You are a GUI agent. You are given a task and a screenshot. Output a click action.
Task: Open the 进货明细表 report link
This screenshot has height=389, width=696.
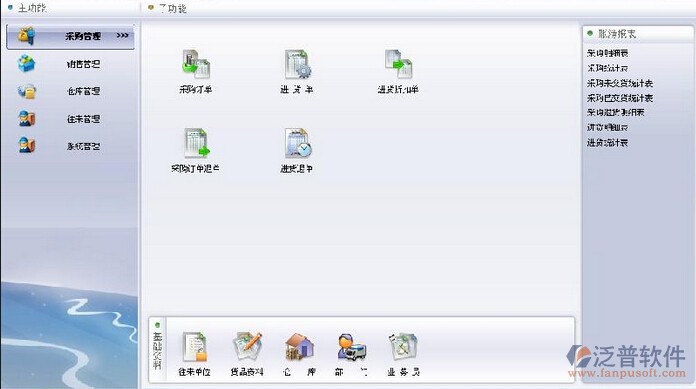coord(607,127)
